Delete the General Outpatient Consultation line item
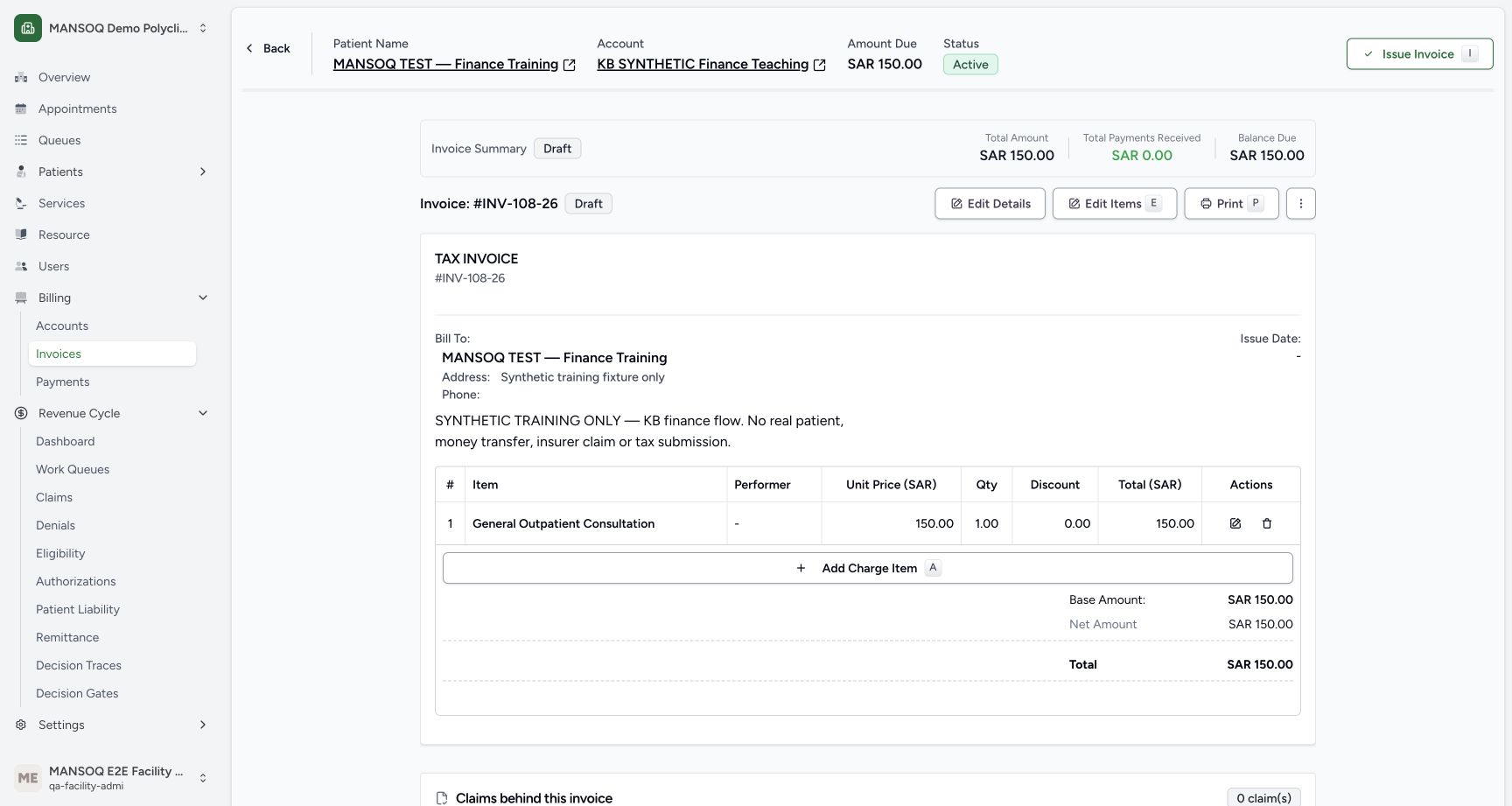This screenshot has height=806, width=1512. [1267, 523]
